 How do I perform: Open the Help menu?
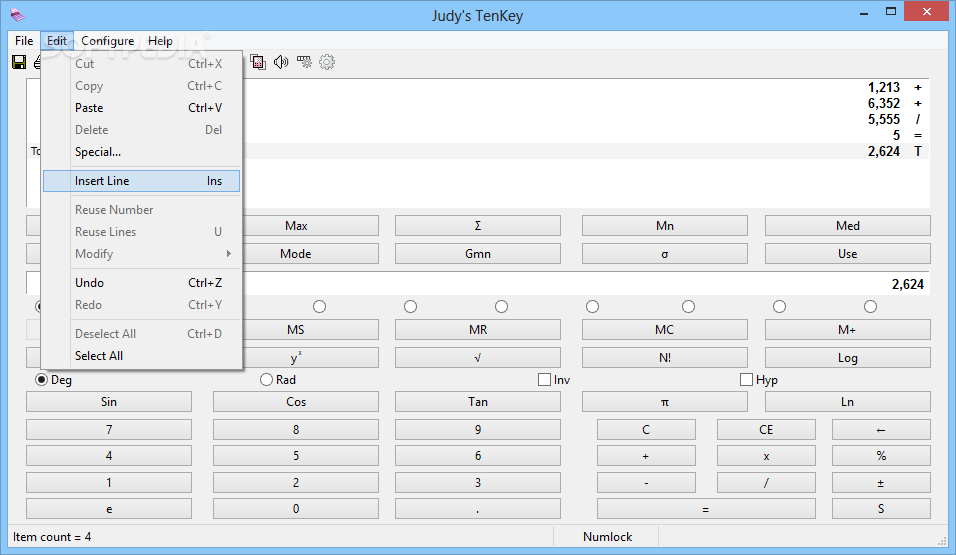160,41
